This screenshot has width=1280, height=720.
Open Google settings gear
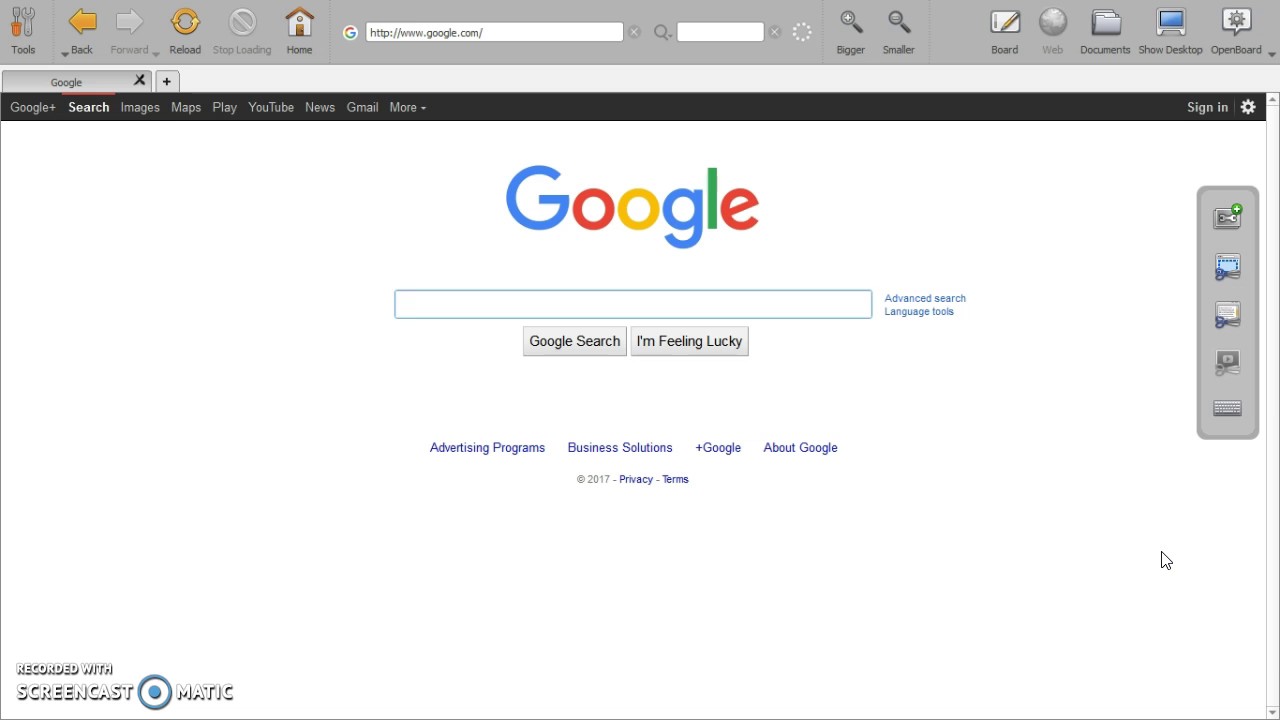click(x=1248, y=107)
